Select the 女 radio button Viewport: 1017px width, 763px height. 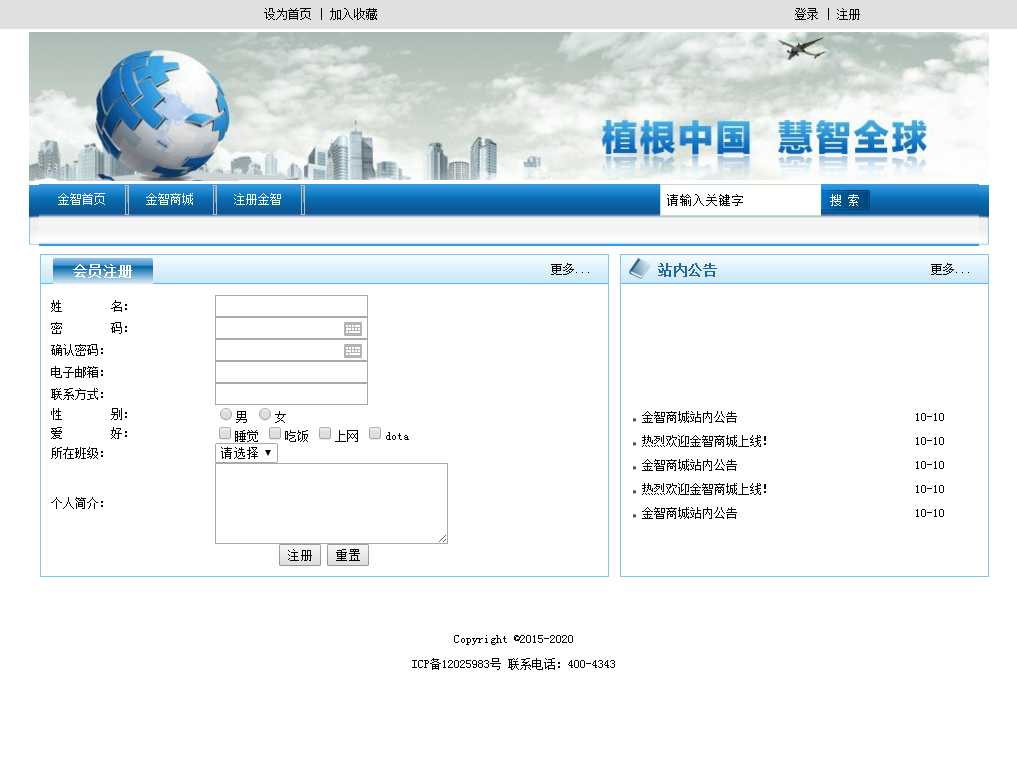click(x=265, y=414)
